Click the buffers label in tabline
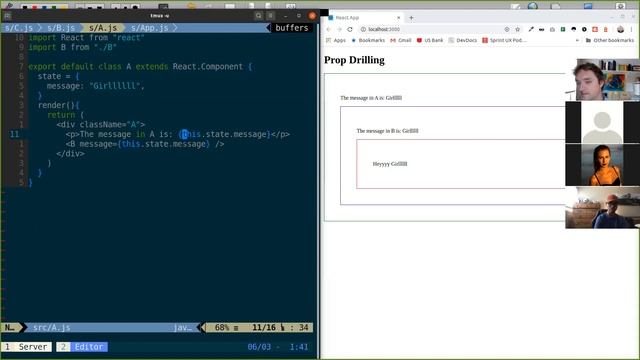 (291, 28)
